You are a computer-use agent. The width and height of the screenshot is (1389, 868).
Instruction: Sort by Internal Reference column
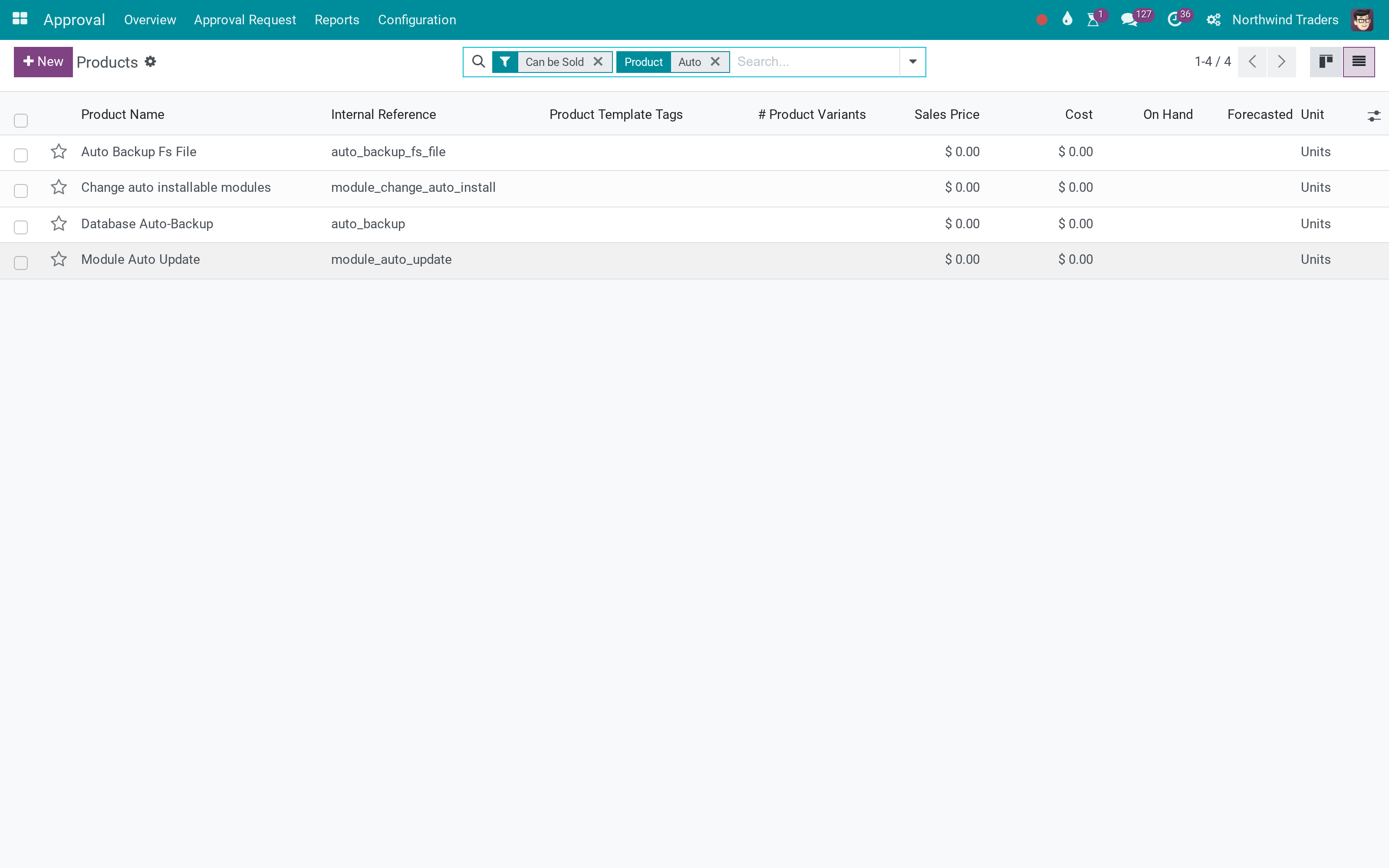383,114
